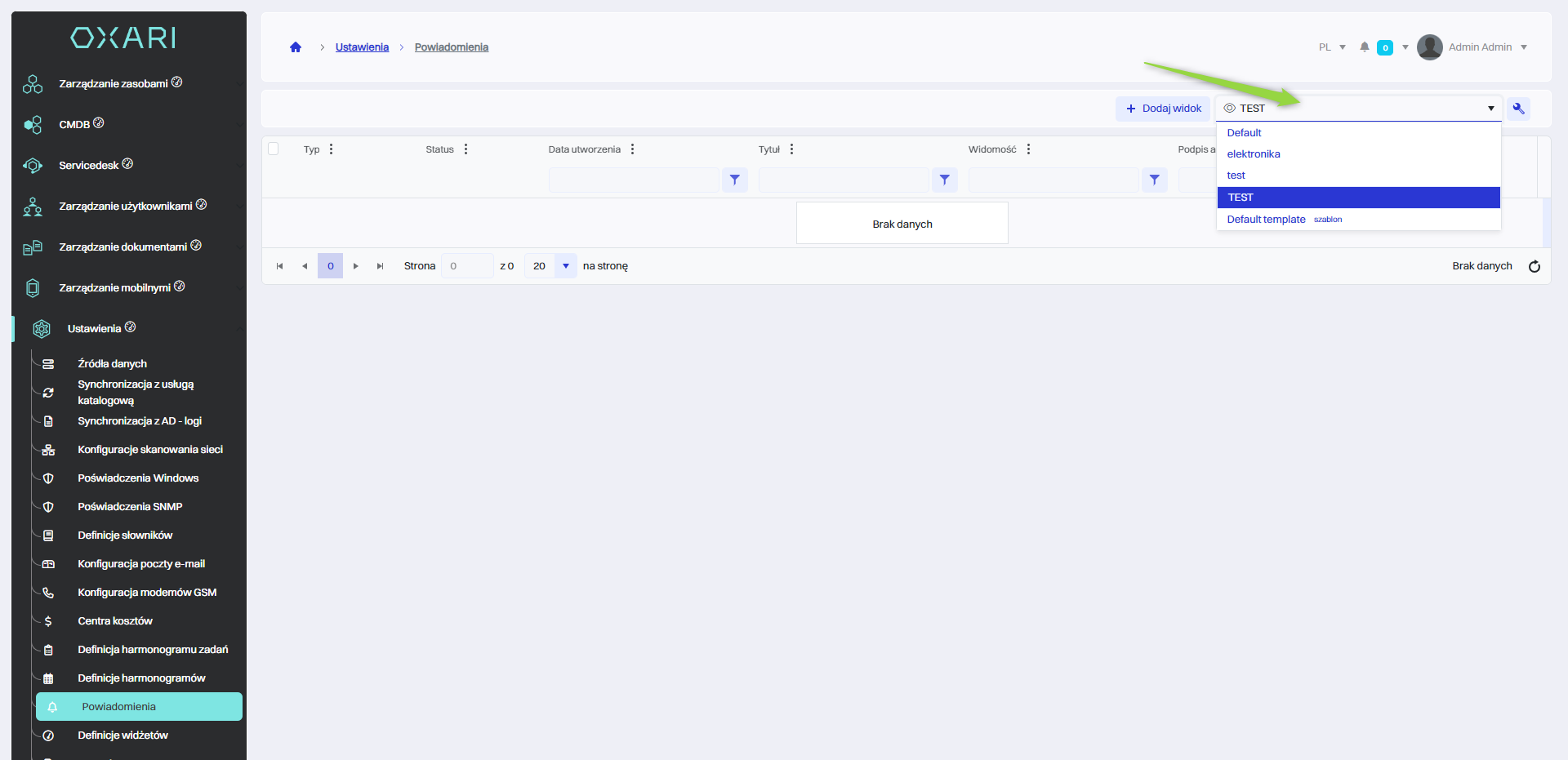
Task: Open the wrench view settings icon
Action: point(1518,109)
